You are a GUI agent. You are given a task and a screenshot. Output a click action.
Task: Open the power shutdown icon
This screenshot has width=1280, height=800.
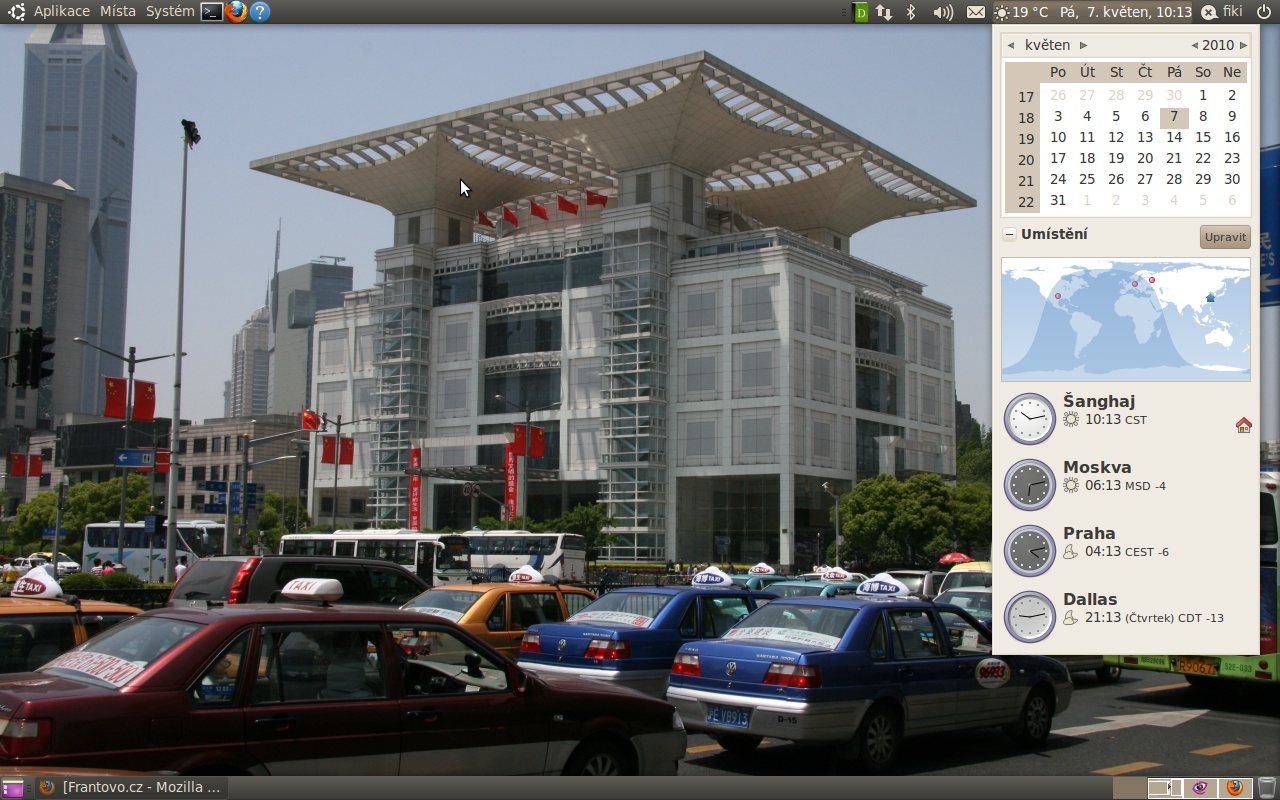[x=1264, y=12]
